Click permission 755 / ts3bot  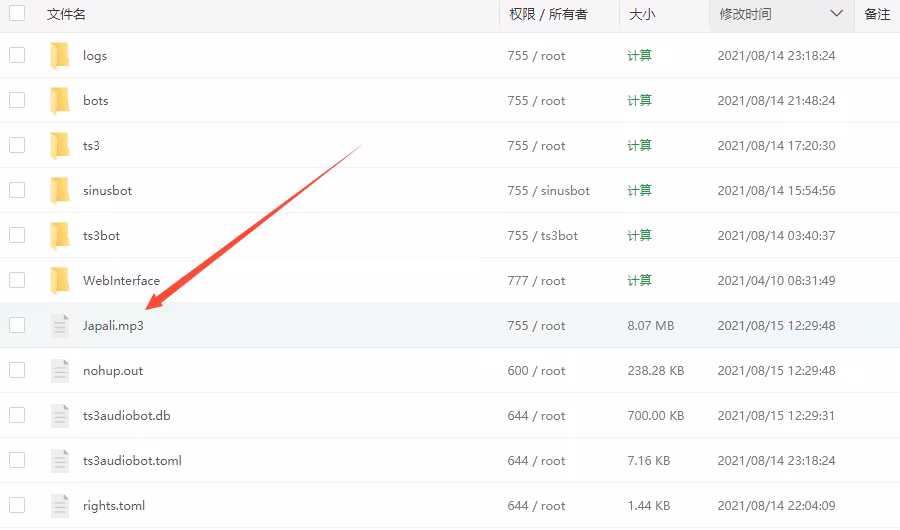click(542, 235)
